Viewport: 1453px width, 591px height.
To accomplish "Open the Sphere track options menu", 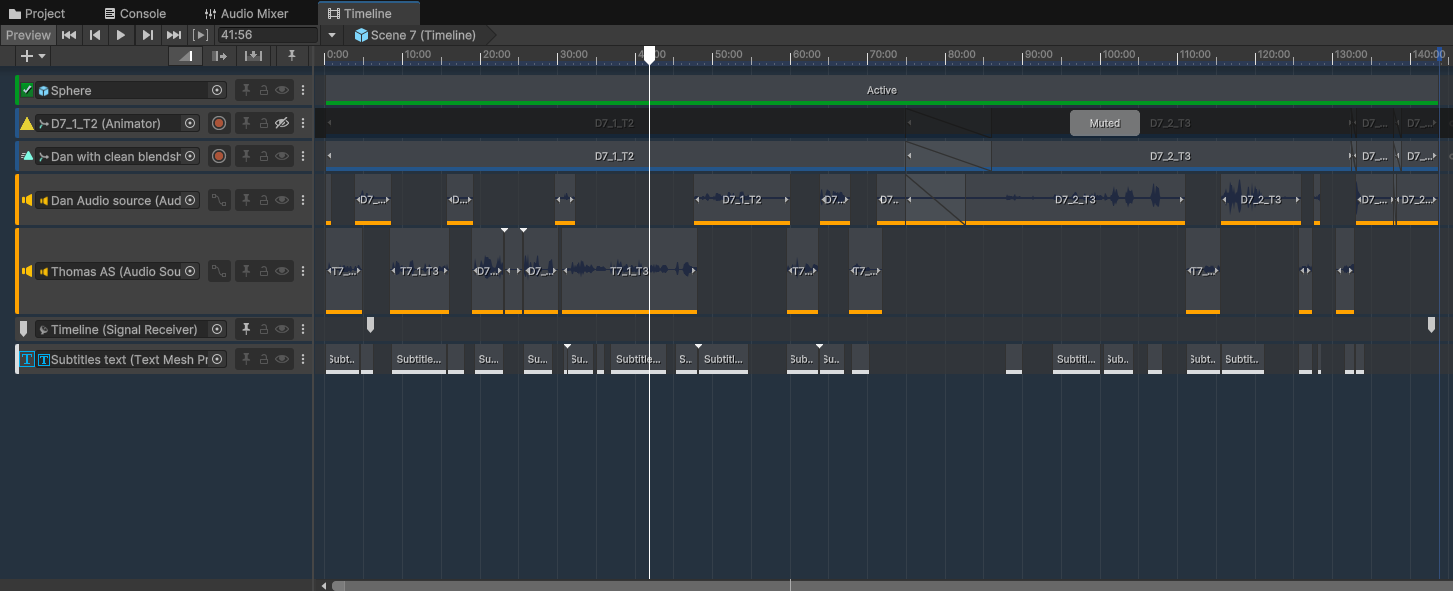I will pyautogui.click(x=303, y=90).
